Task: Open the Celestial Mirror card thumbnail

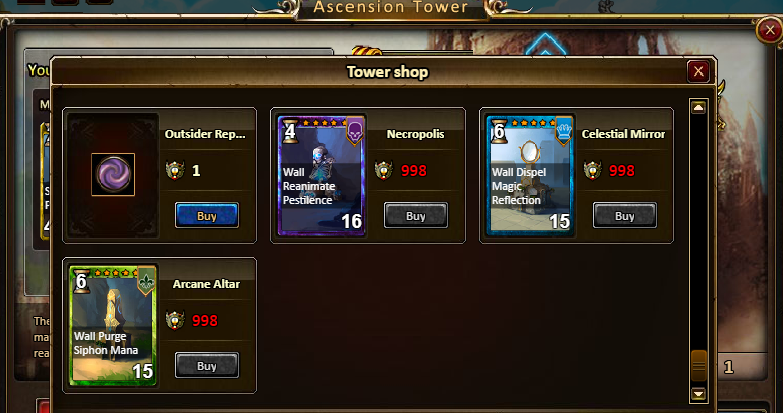Action: [x=530, y=175]
